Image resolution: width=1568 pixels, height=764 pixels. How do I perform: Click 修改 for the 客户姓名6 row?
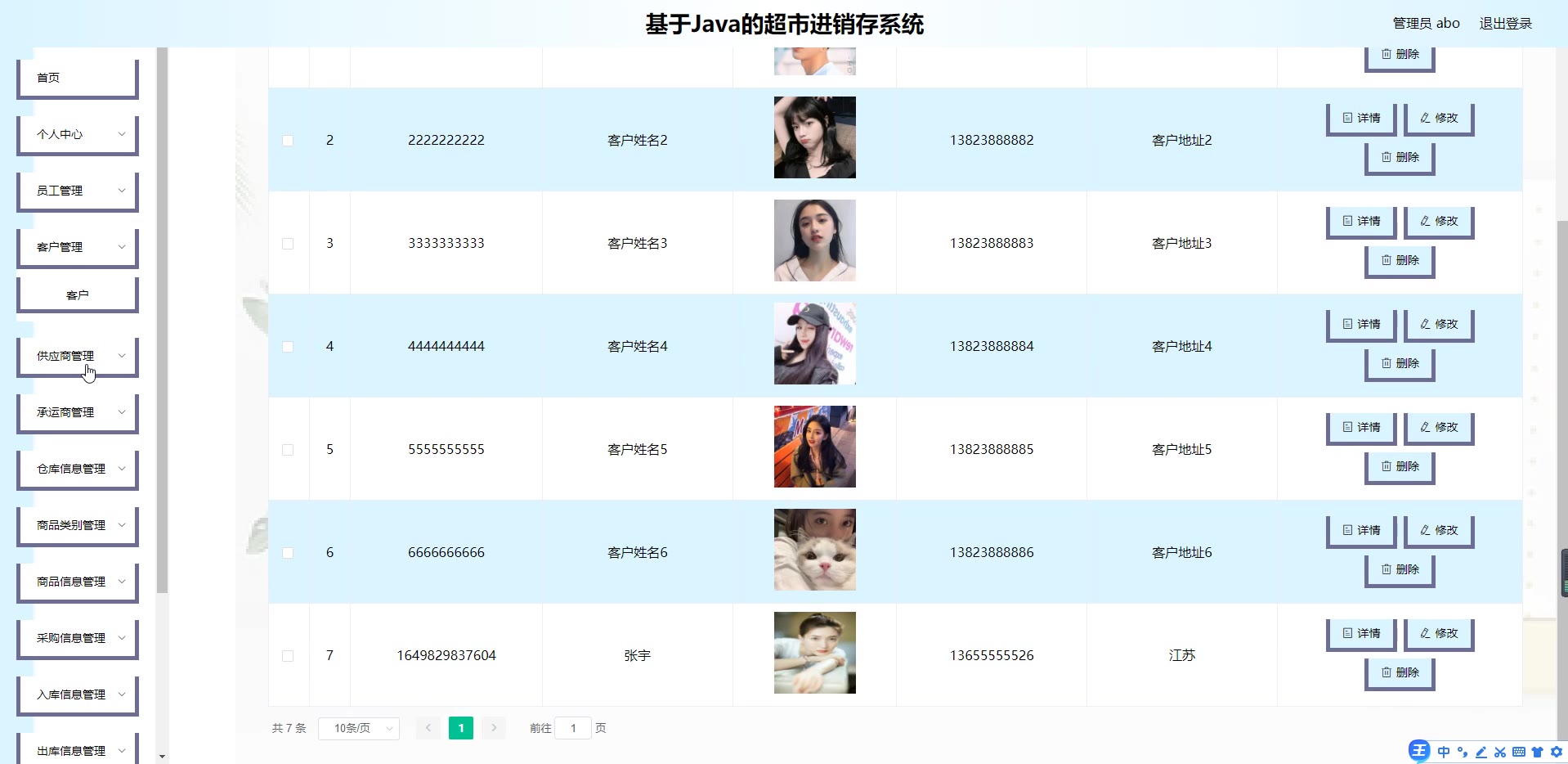[x=1439, y=531]
